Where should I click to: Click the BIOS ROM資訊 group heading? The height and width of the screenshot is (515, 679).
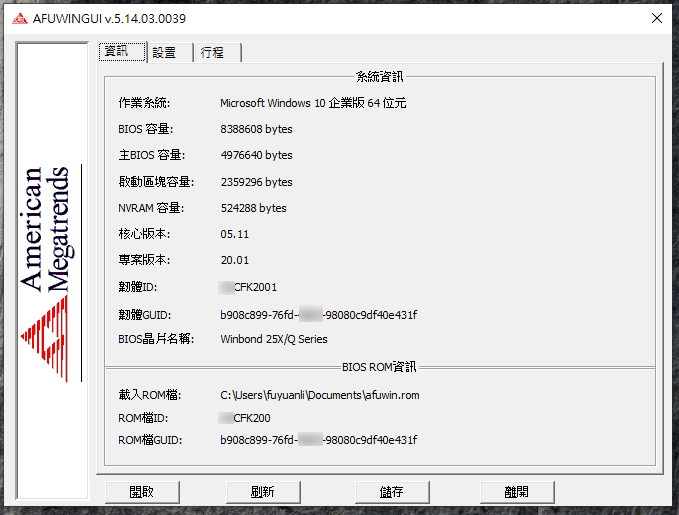tap(379, 367)
